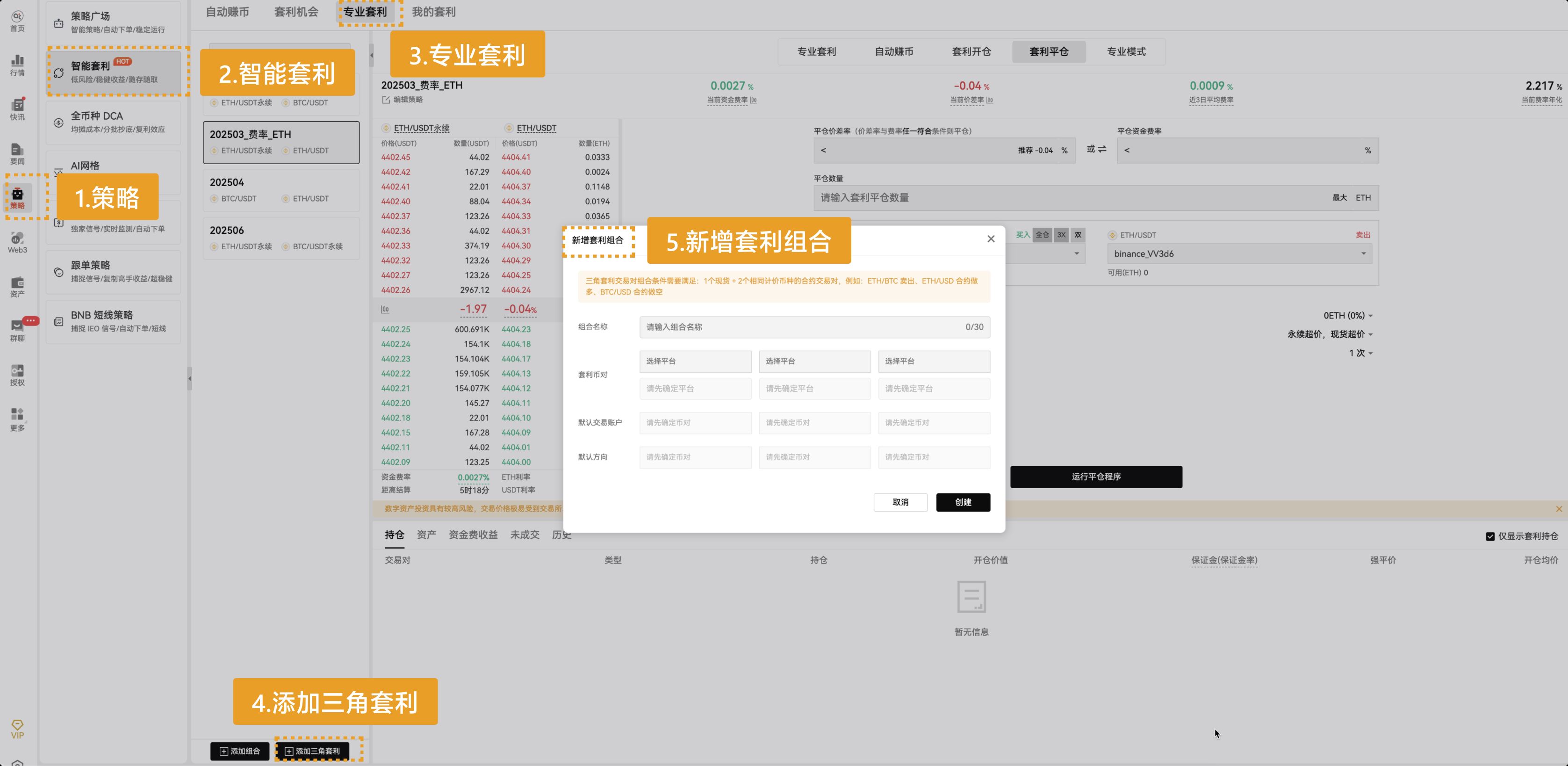Switch to 专业模式 mode tab
The width and height of the screenshot is (1568, 766).
click(x=1125, y=52)
